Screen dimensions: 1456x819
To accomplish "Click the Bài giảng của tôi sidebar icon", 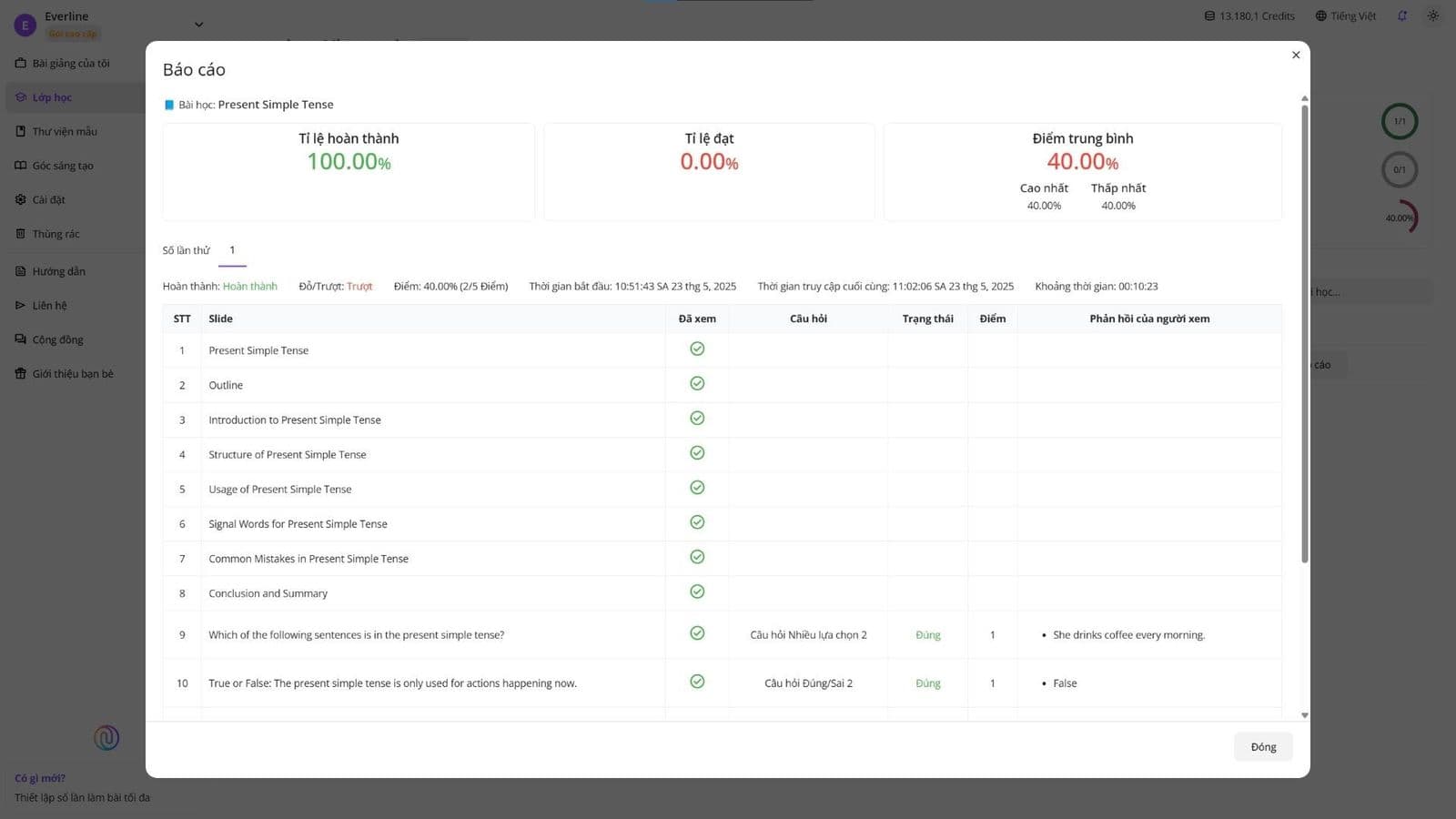I will coord(20,63).
